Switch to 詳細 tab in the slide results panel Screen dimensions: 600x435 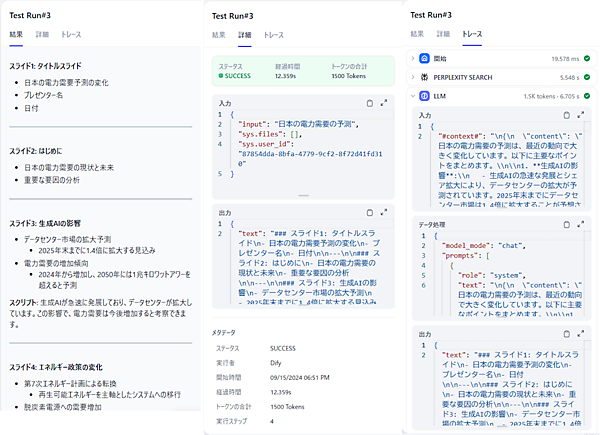click(42, 34)
